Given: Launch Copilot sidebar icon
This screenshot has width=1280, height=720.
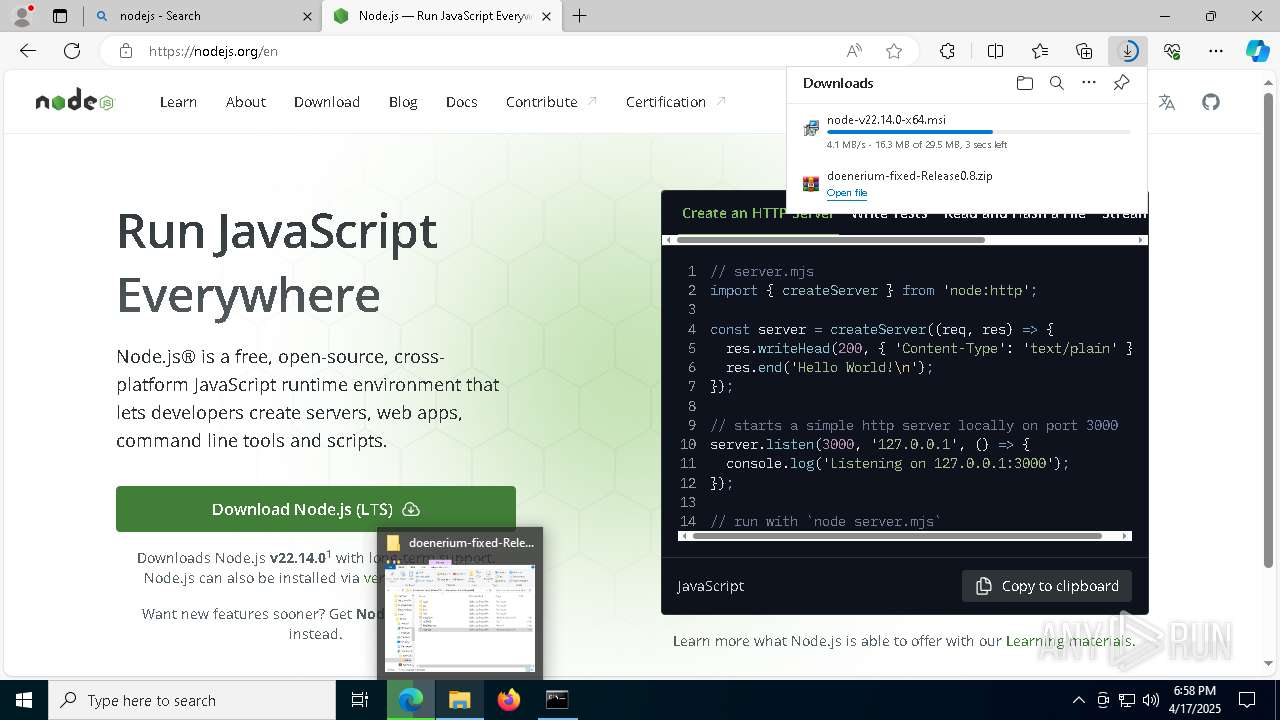Looking at the screenshot, I should 1258,51.
